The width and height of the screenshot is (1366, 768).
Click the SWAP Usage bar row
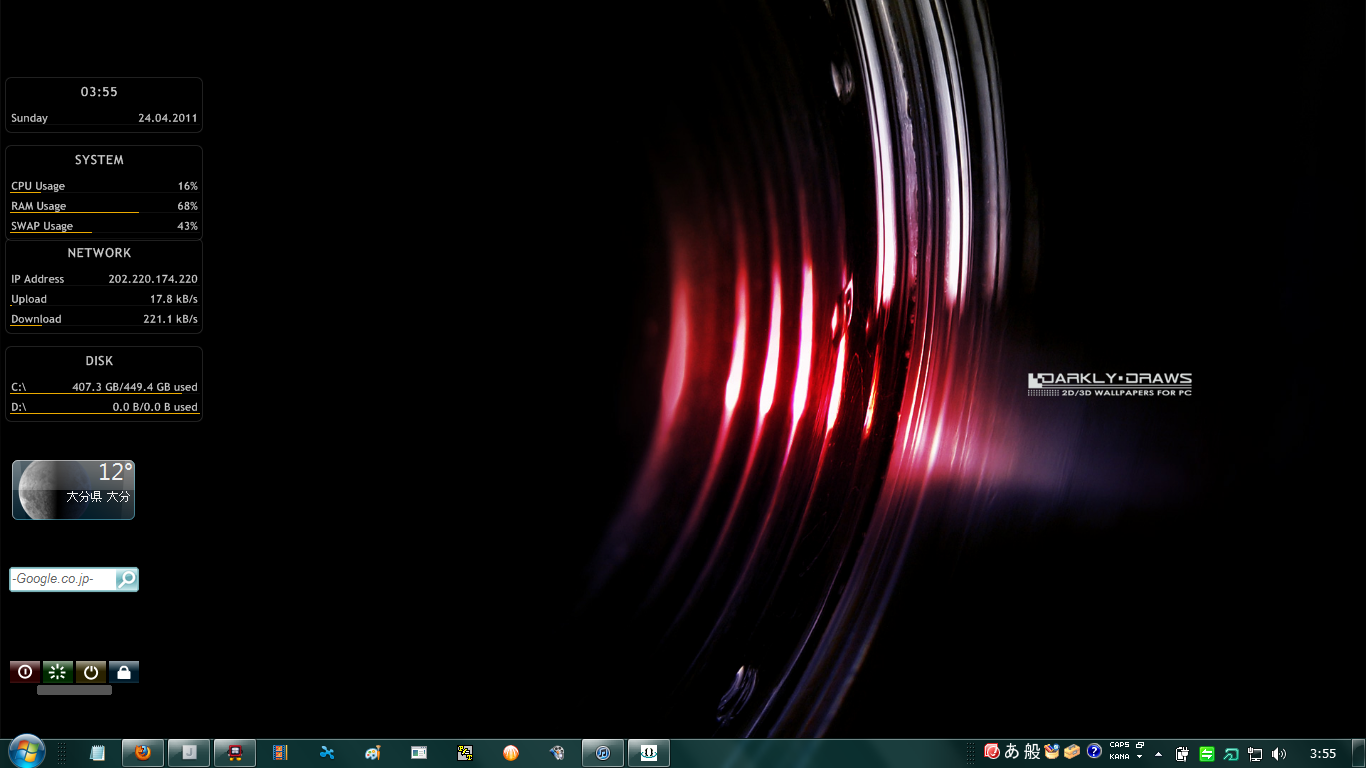tap(104, 226)
